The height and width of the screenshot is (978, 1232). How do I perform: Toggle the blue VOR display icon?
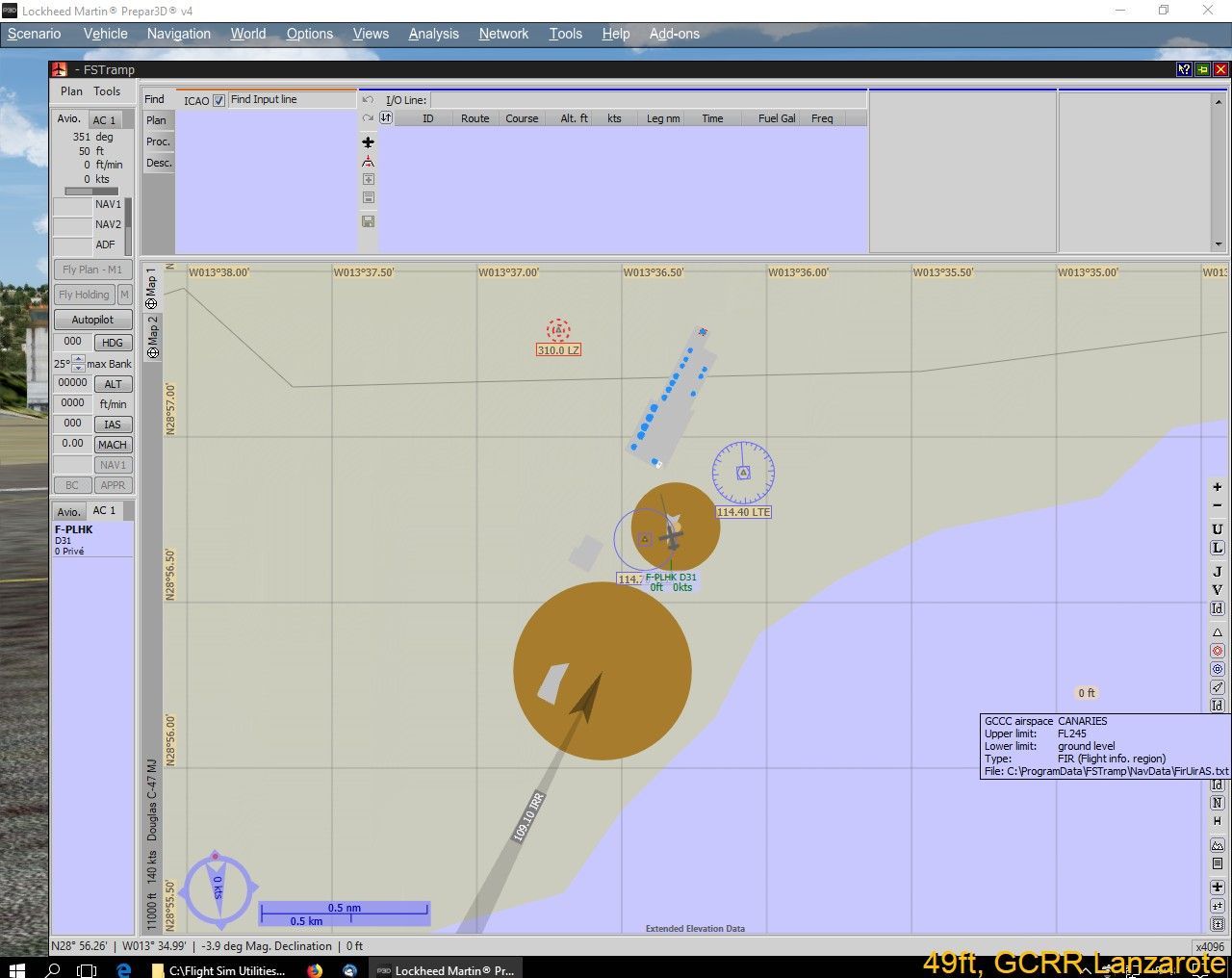1217,669
